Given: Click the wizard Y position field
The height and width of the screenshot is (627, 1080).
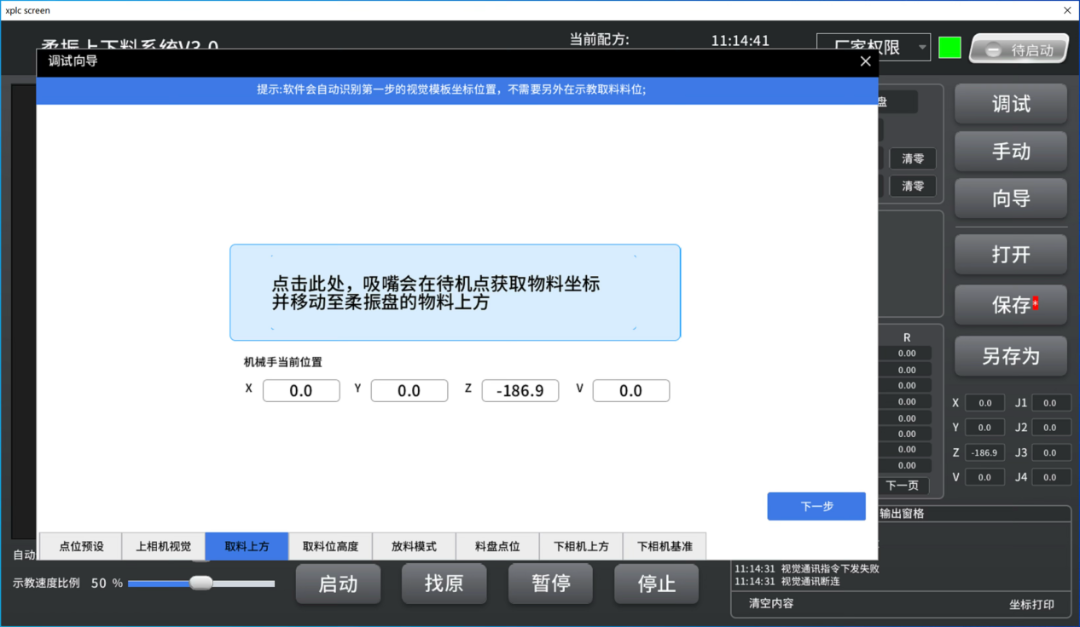Looking at the screenshot, I should tap(409, 391).
